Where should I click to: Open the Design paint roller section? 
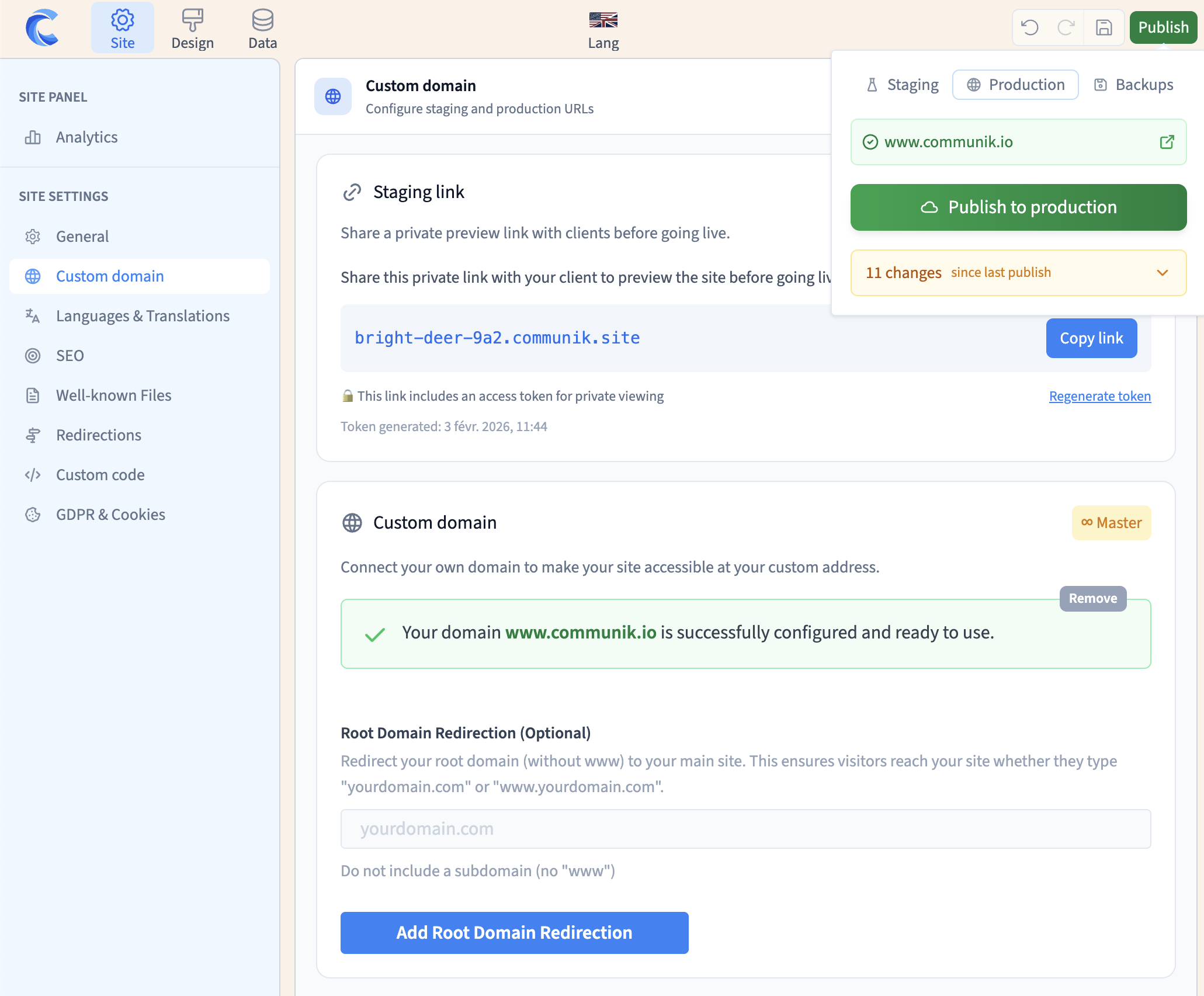(192, 29)
